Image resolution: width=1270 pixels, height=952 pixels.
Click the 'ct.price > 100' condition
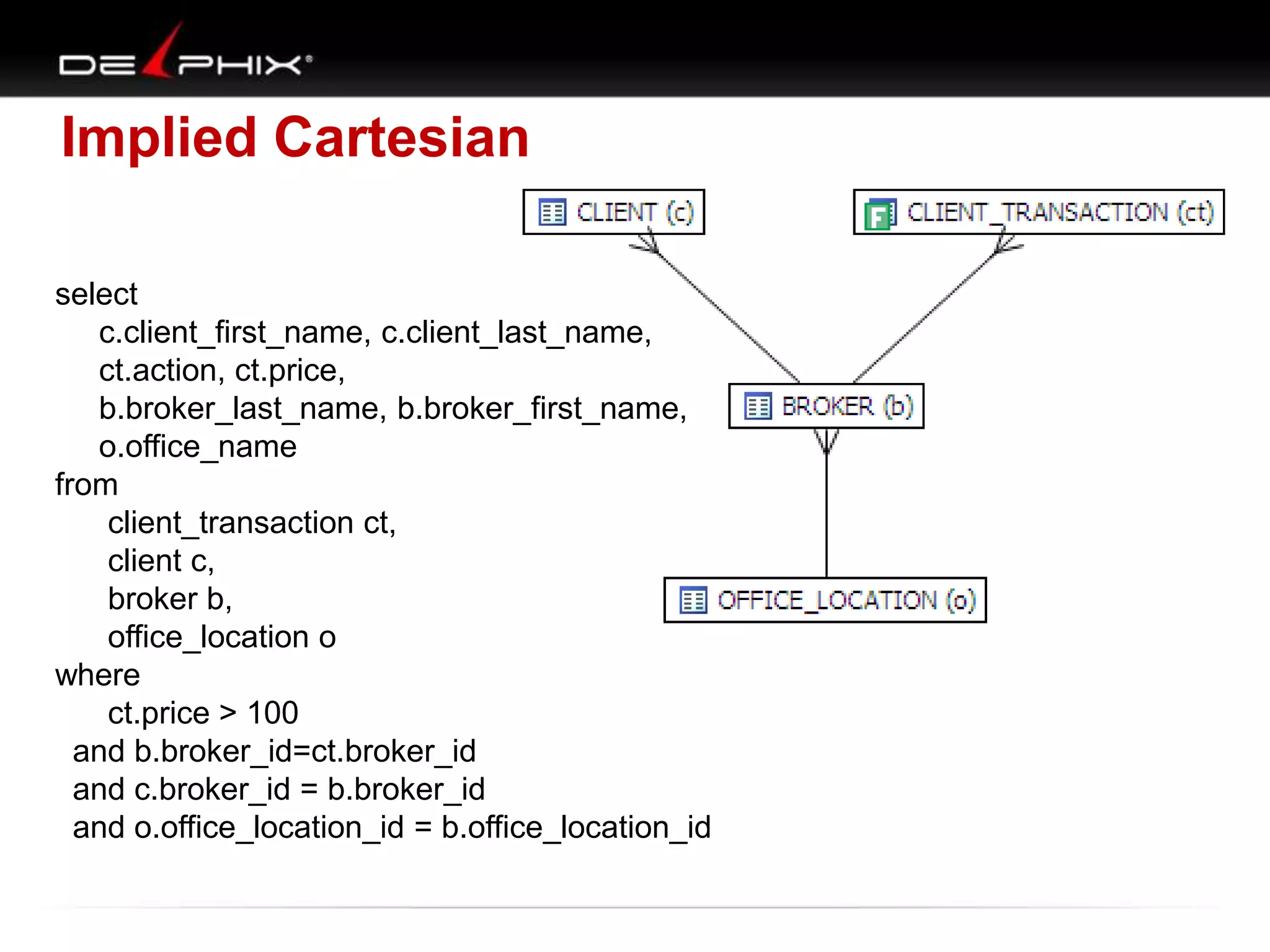[203, 713]
